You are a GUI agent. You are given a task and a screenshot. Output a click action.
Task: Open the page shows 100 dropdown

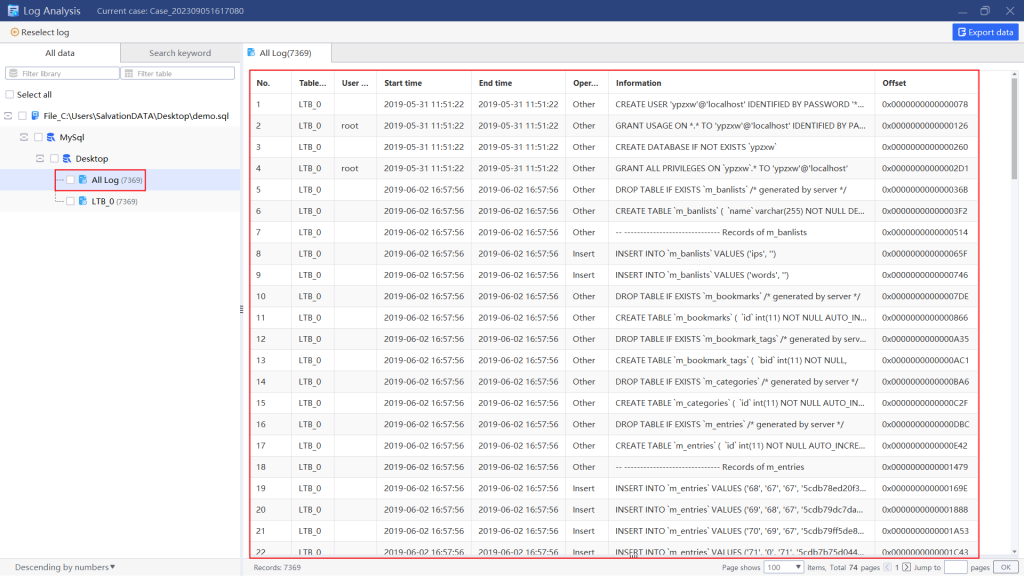coord(783,567)
